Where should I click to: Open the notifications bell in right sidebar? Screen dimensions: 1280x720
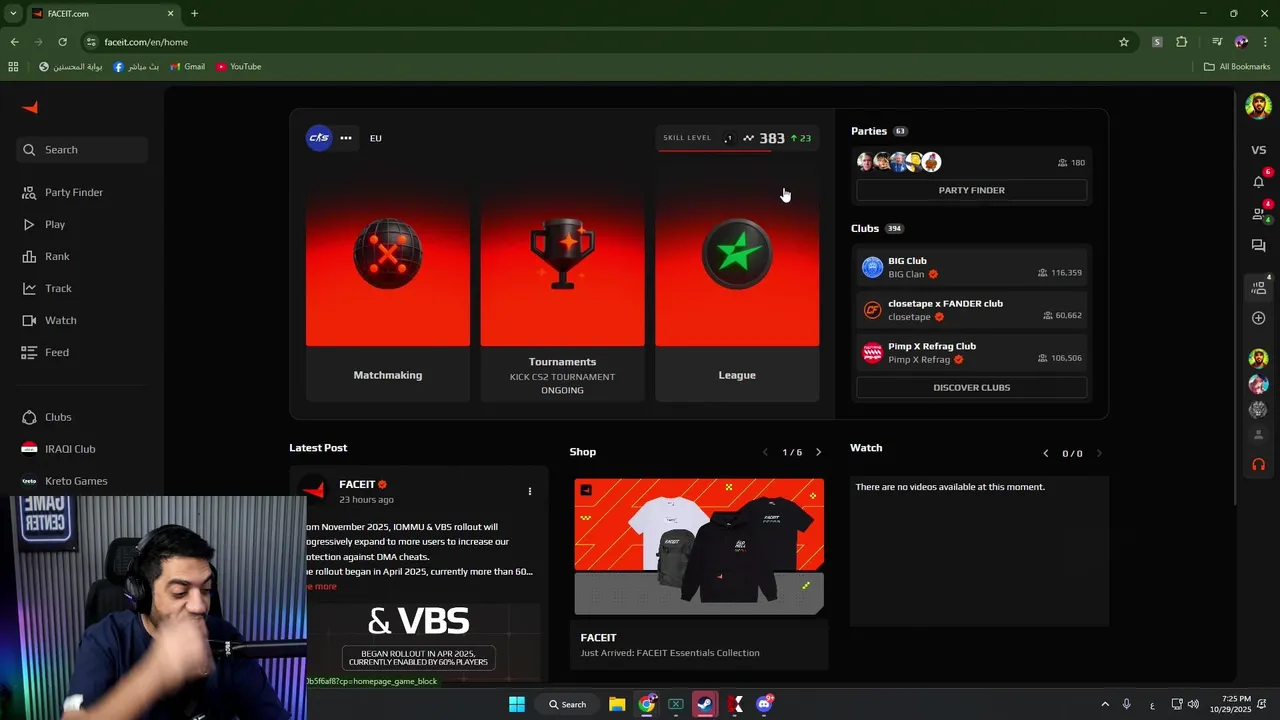coord(1258,181)
